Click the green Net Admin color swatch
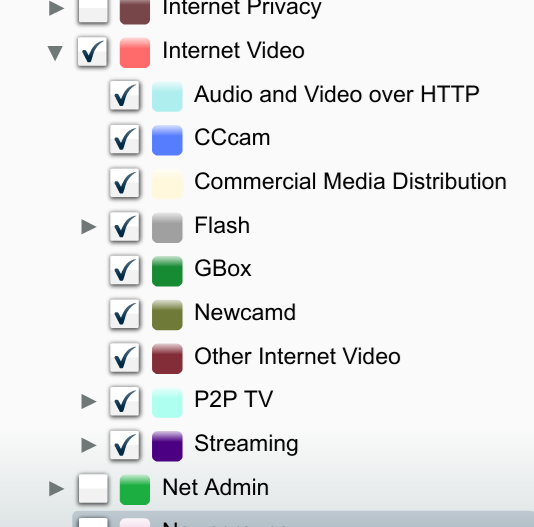Viewport: 534px width, 527px height. pyautogui.click(x=135, y=490)
